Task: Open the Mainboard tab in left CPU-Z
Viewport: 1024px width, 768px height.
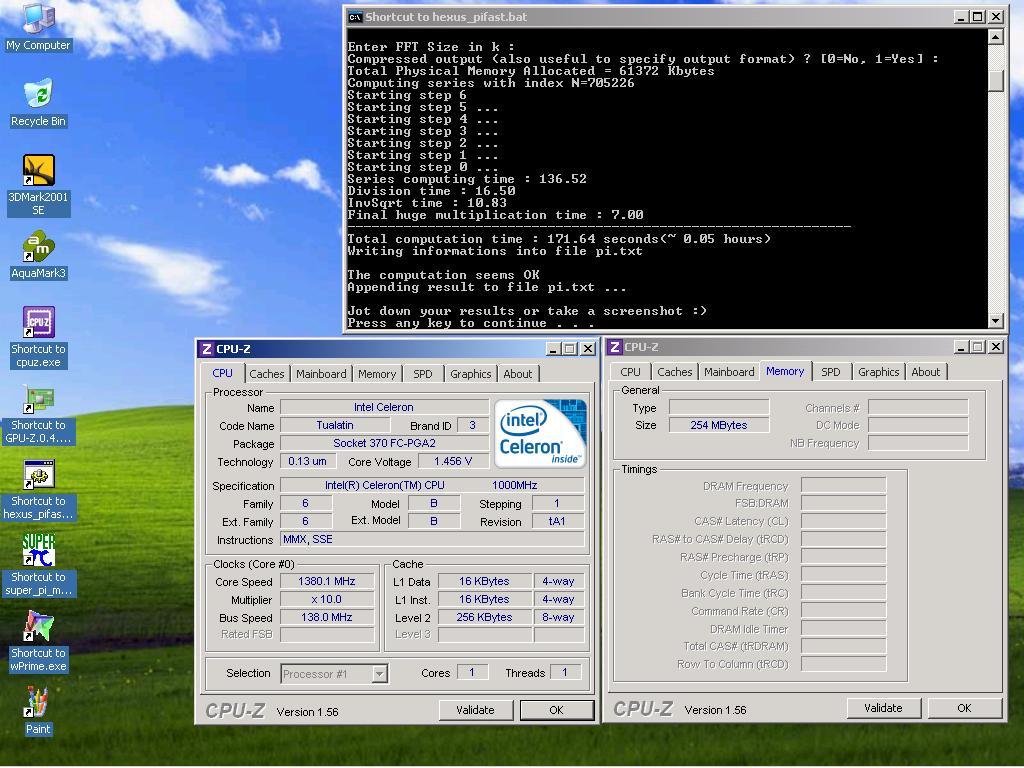Action: tap(321, 374)
